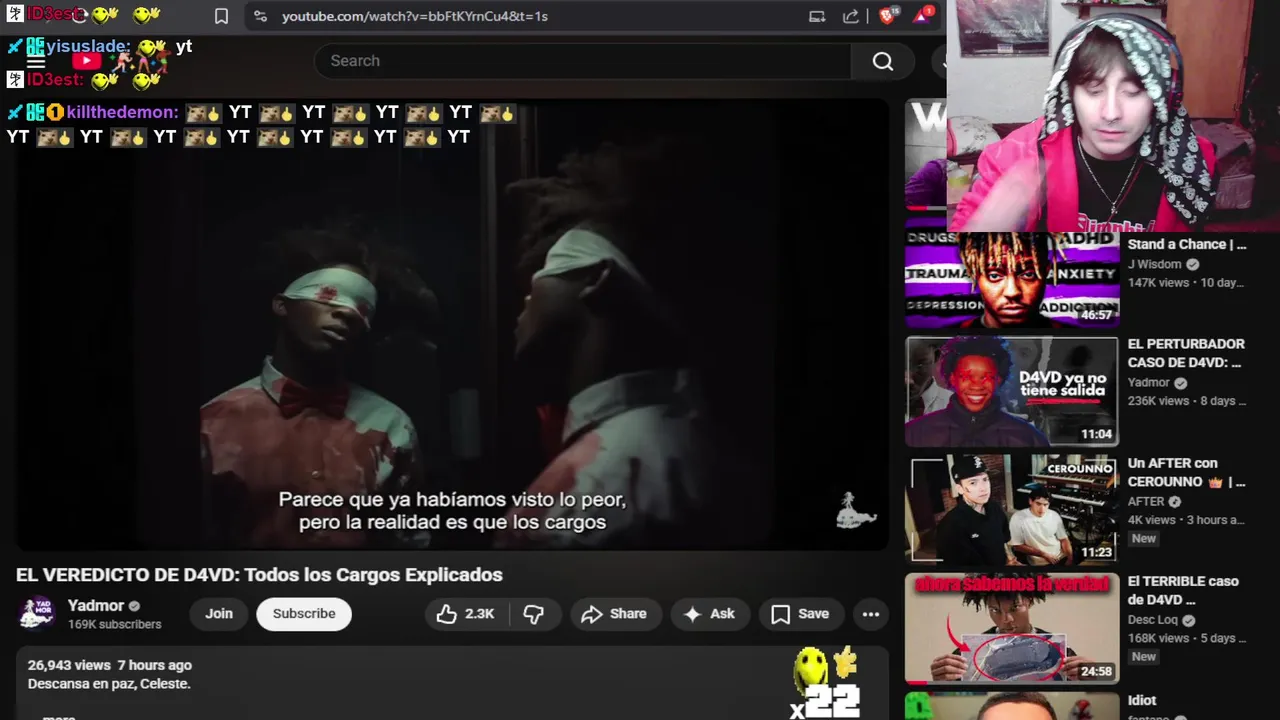
Task: Open the three-dots more actions menu
Action: pos(871,614)
